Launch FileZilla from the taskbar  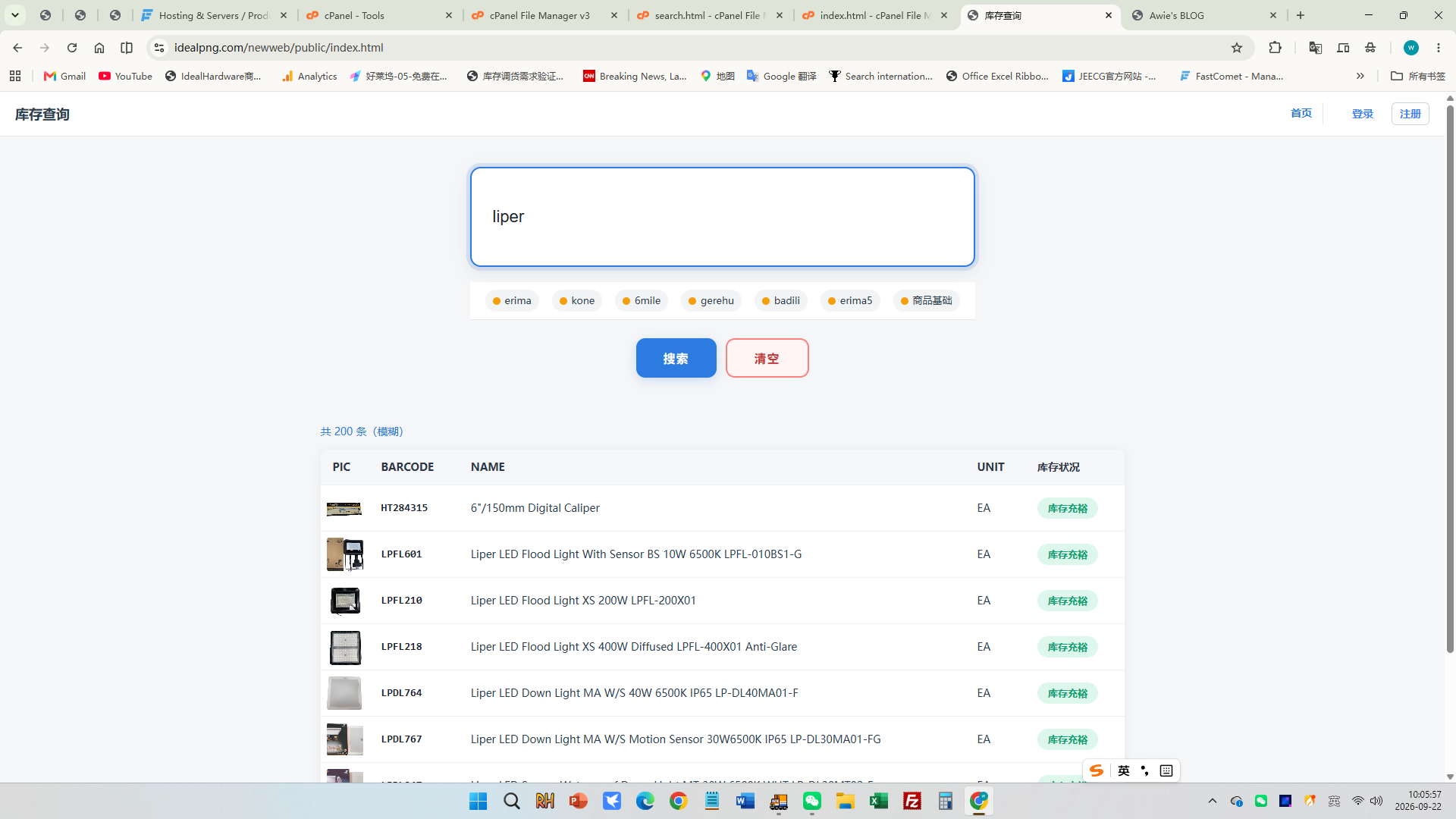click(912, 801)
